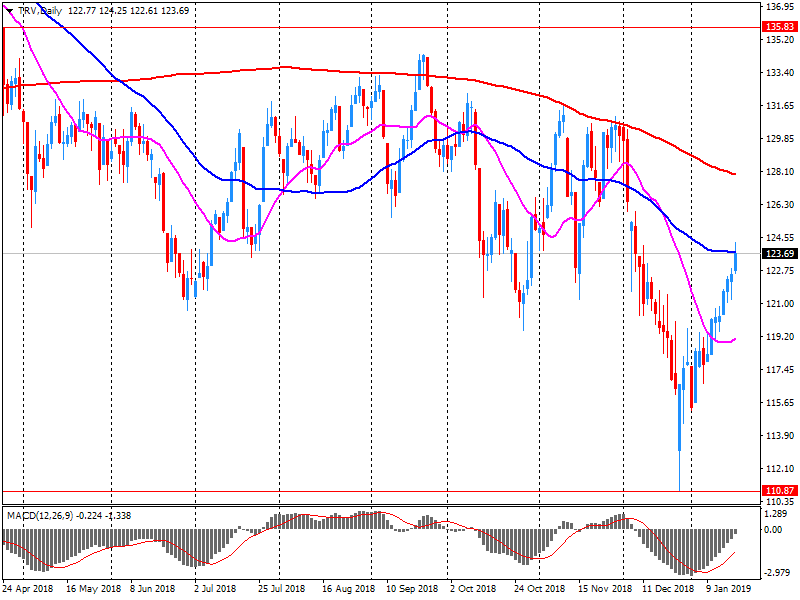Click the OHLC values 122.77 124.25 122.61 123.69
The height and width of the screenshot is (600, 800).
point(128,11)
